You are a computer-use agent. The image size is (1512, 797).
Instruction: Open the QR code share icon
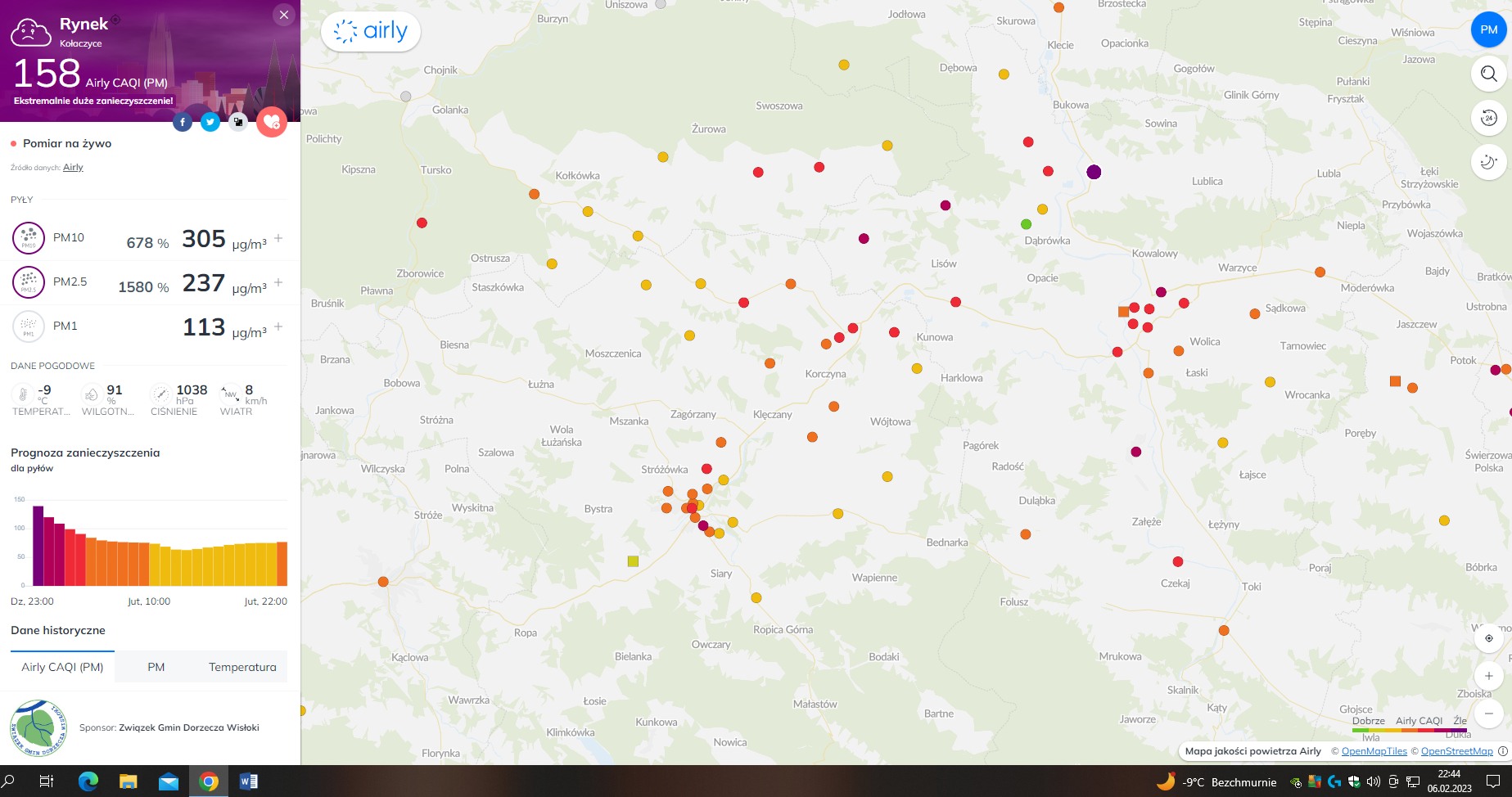pos(238,122)
